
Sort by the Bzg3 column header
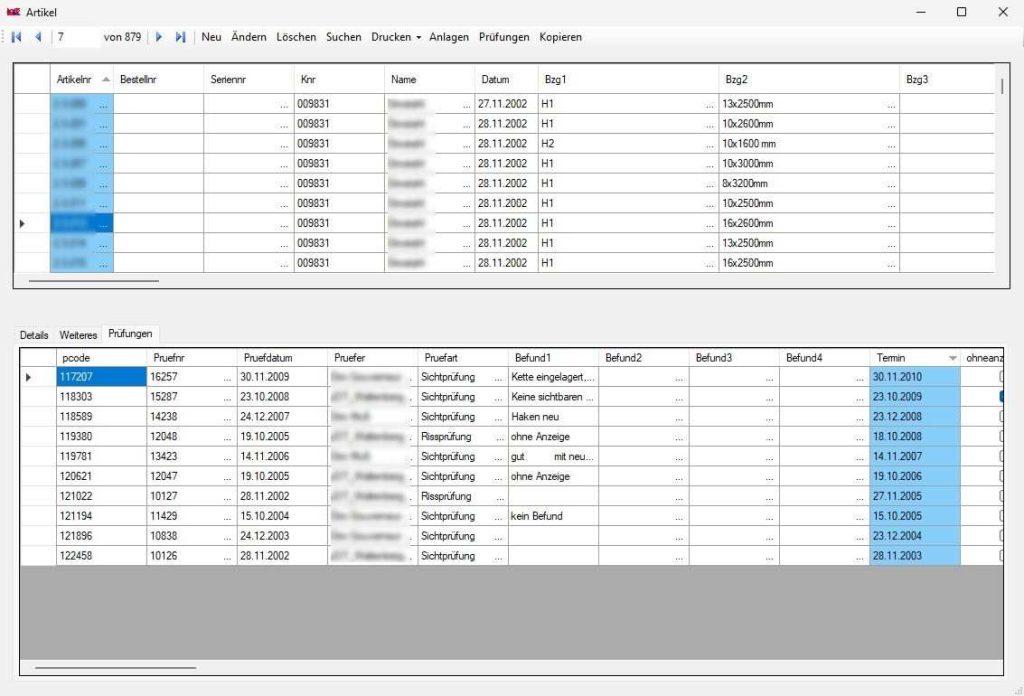947,80
